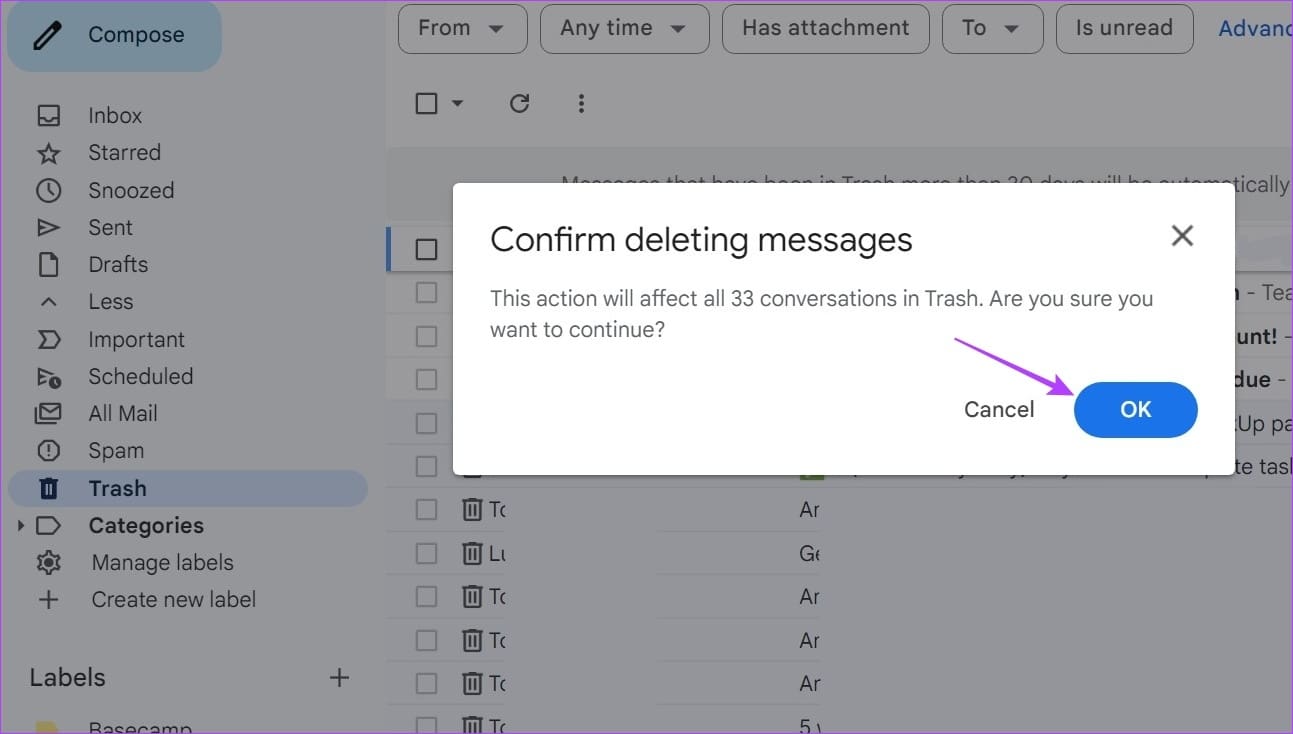This screenshot has height=734, width=1293.
Task: Close the Confirm deleting messages dialog
Action: [x=1182, y=236]
